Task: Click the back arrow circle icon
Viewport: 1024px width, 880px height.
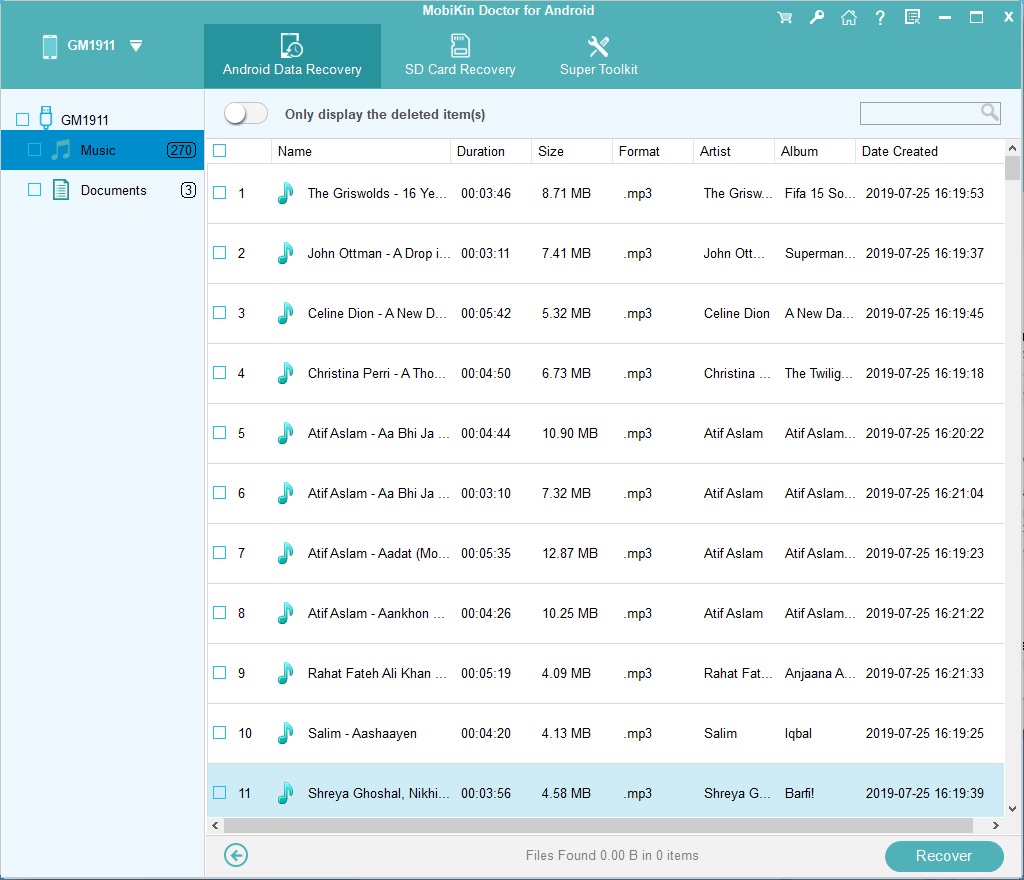Action: (236, 855)
